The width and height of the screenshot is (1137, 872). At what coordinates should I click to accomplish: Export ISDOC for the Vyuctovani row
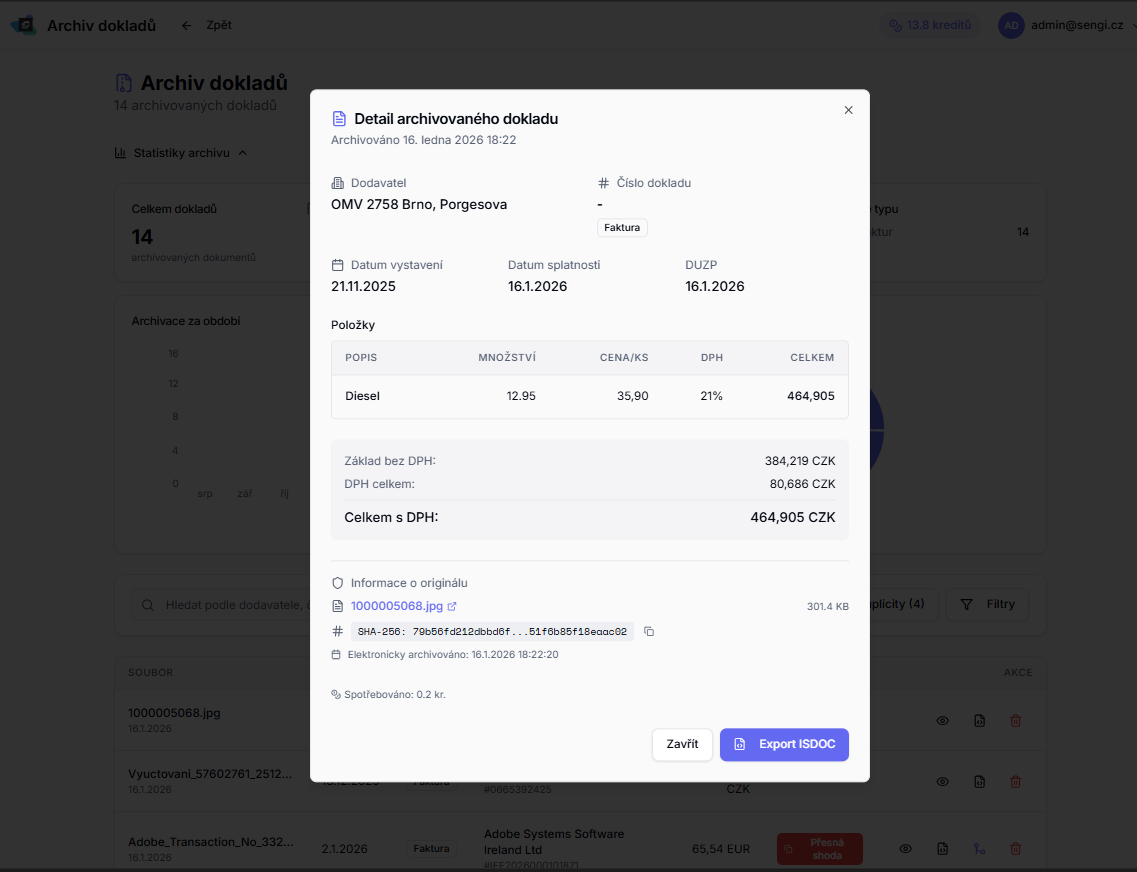pyautogui.click(x=979, y=782)
